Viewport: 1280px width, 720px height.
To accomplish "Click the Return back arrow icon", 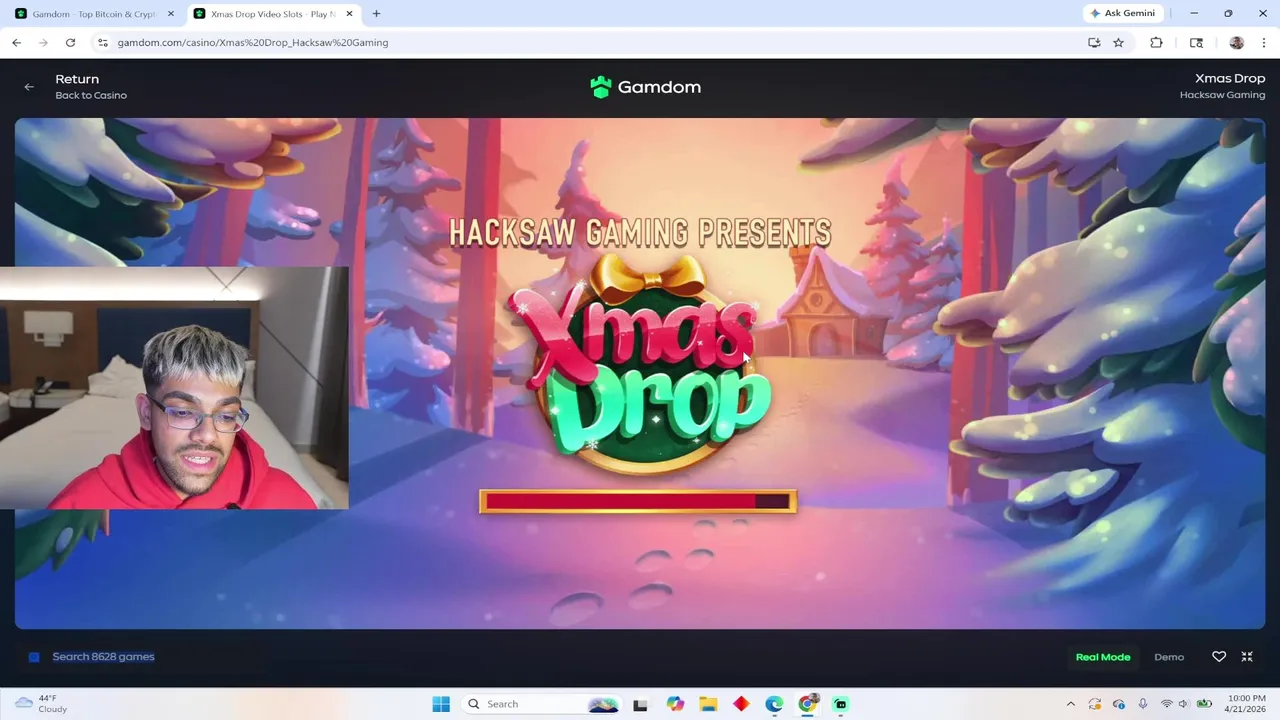I will [29, 87].
